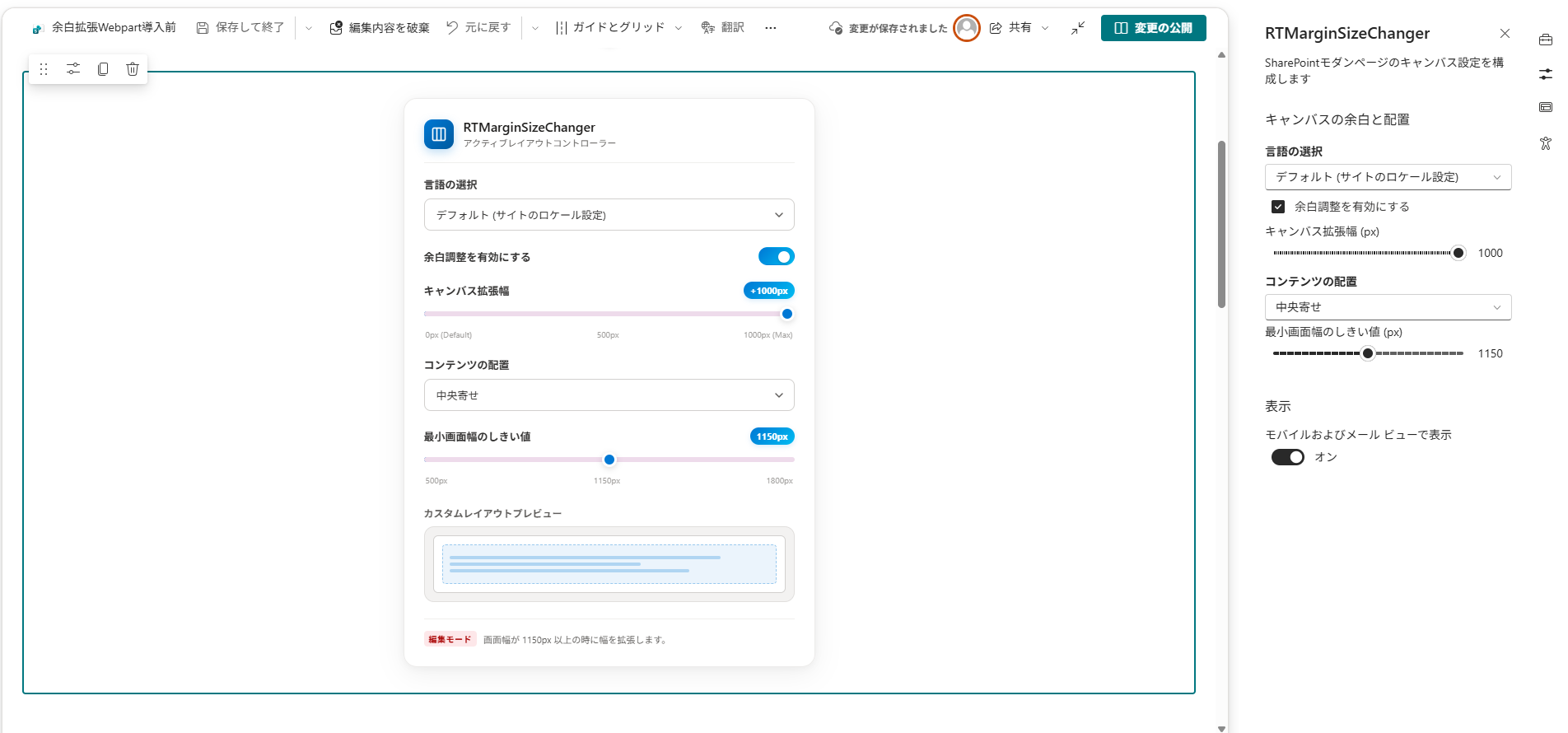
Task: Click the キャンバス拡張幅 slider handle in the web part
Action: (x=787, y=314)
